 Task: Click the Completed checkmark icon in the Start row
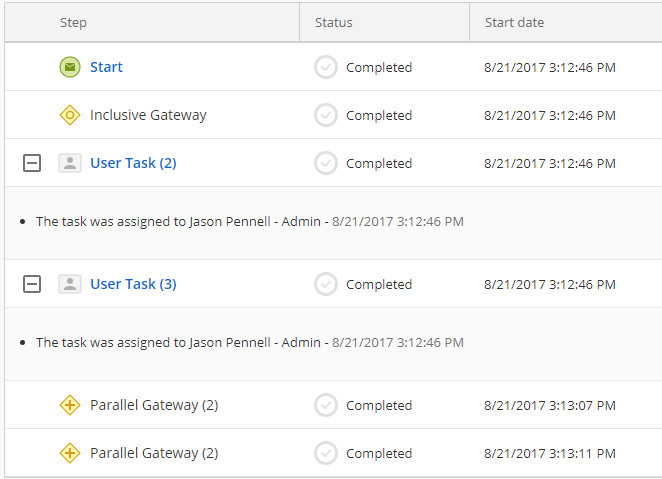click(326, 67)
